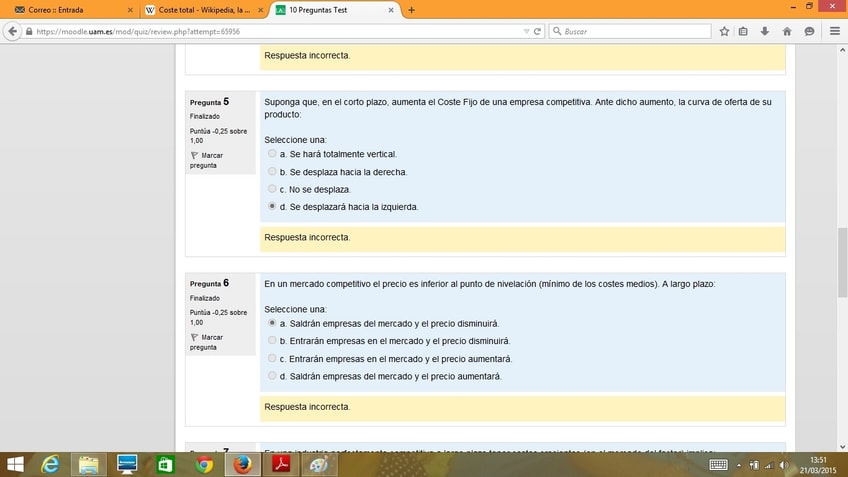
Task: Close the Coste total Wikipedia tab
Action: [260, 10]
